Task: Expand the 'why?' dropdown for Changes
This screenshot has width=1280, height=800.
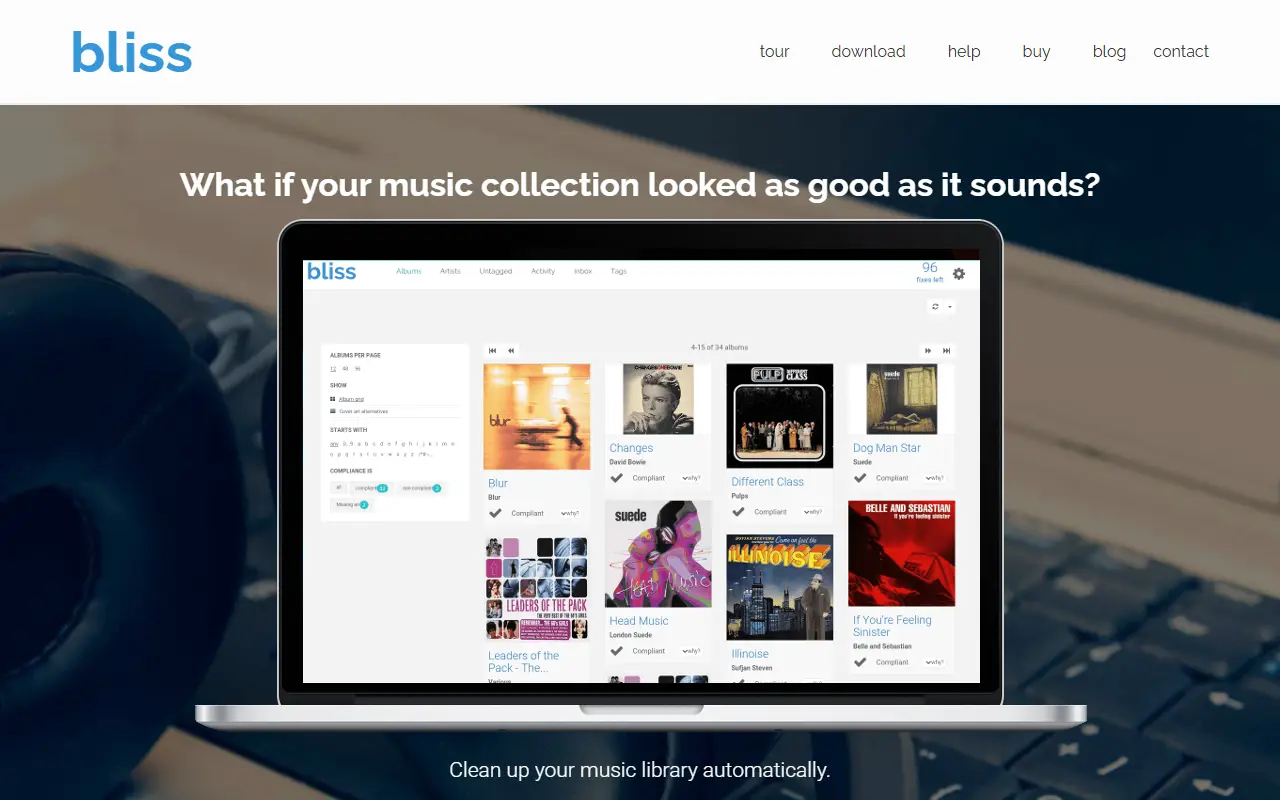Action: tap(691, 478)
